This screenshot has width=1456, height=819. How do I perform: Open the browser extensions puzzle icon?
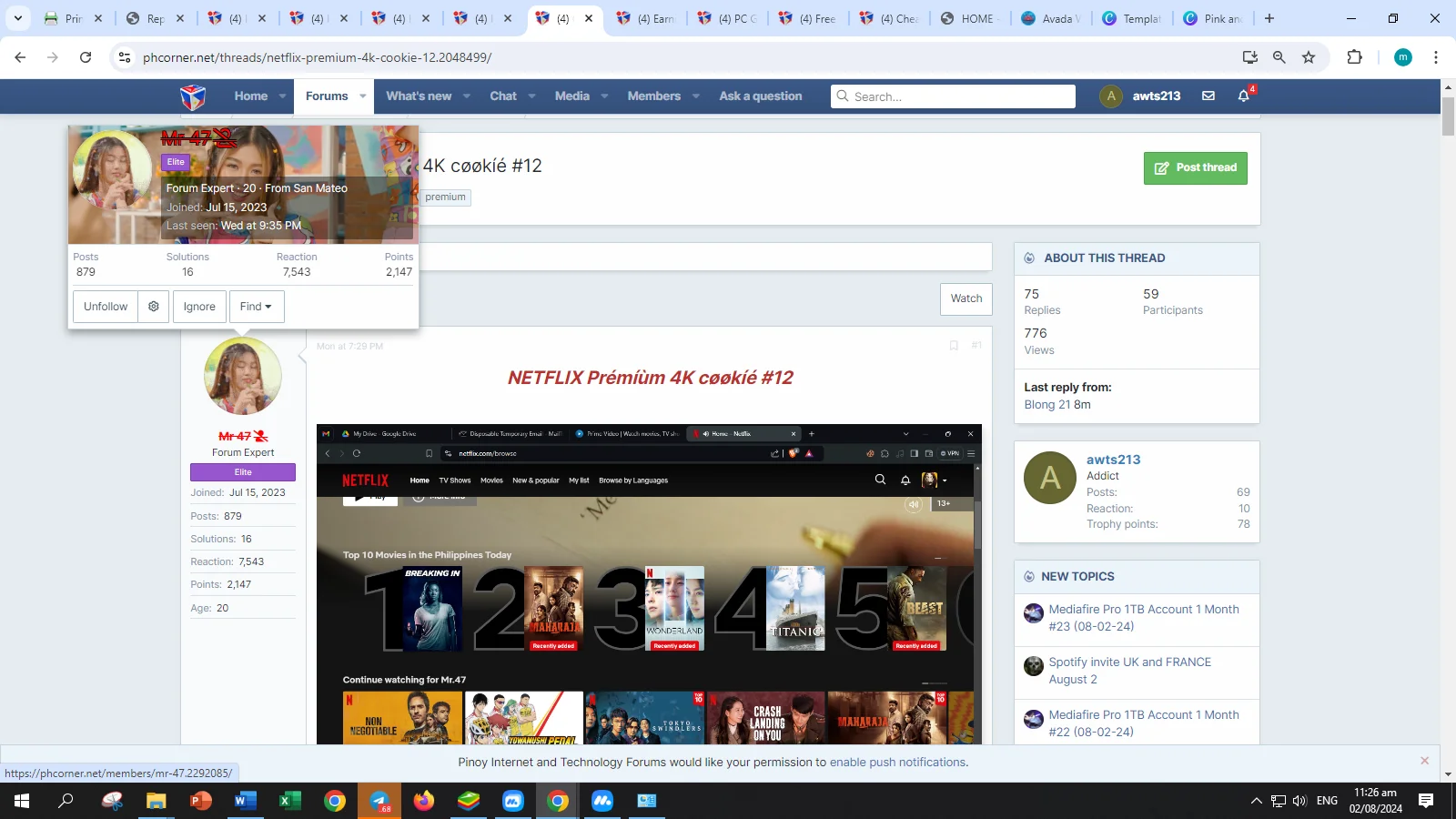(x=1354, y=57)
